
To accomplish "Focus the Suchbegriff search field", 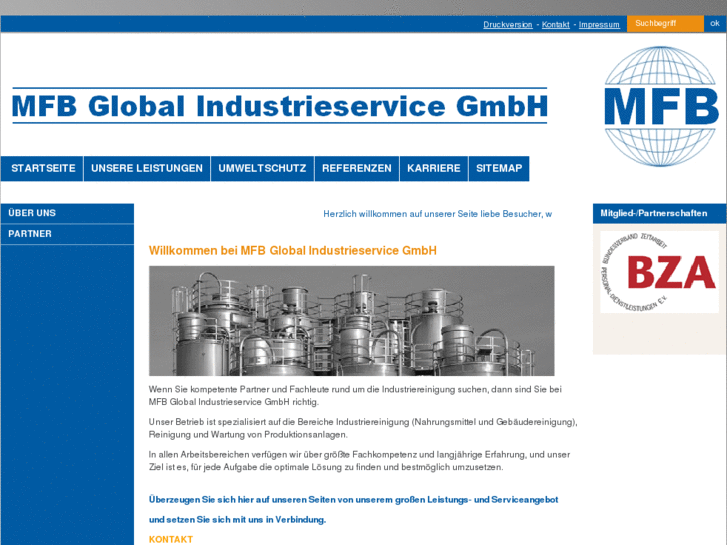I will [x=665, y=24].
